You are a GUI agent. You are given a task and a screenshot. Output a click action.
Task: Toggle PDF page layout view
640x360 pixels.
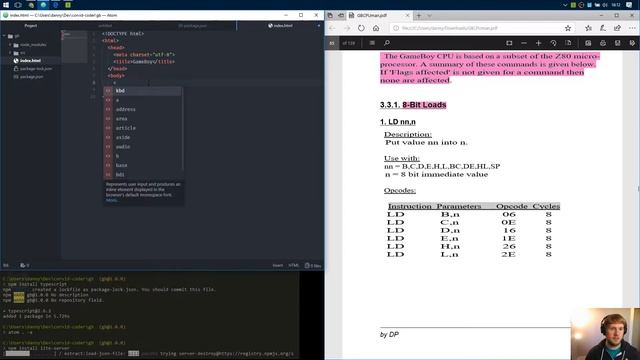tap(568, 43)
